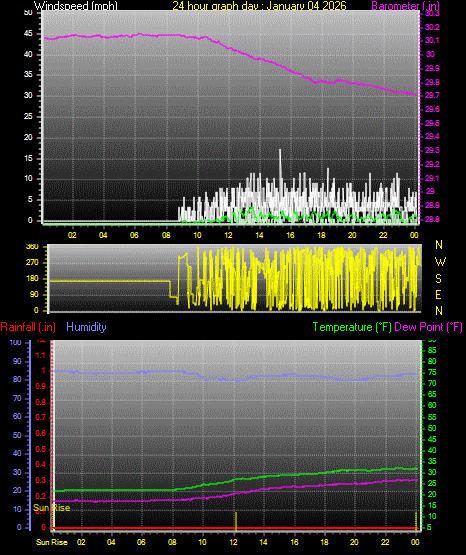Click the 'Barometer (in)' axis title
466x555 pixels.
click(x=405, y=5)
